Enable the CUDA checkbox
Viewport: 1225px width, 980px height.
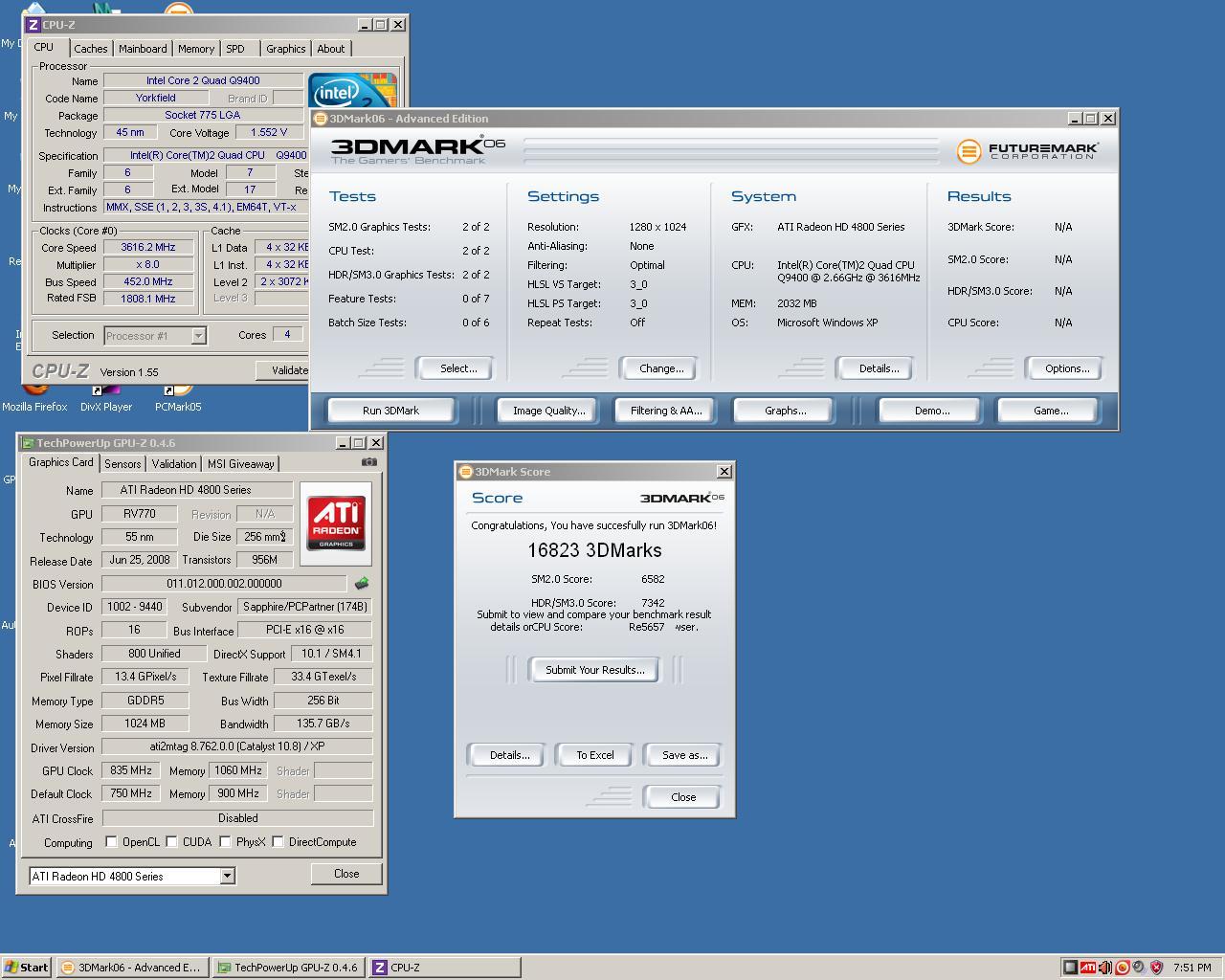(171, 842)
